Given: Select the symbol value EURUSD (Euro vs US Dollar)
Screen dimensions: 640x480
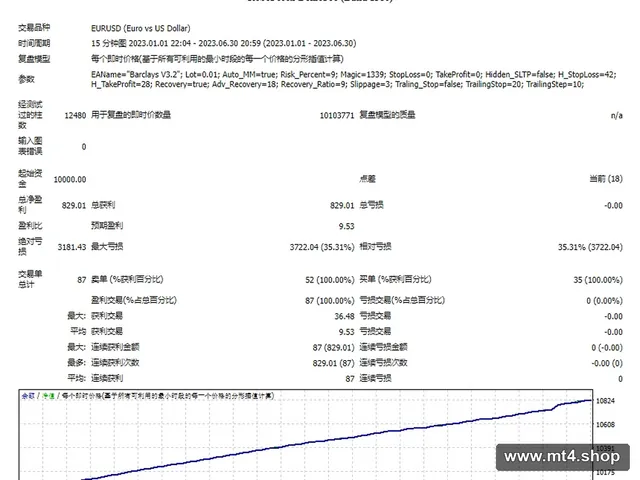Looking at the screenshot, I should coord(141,28).
